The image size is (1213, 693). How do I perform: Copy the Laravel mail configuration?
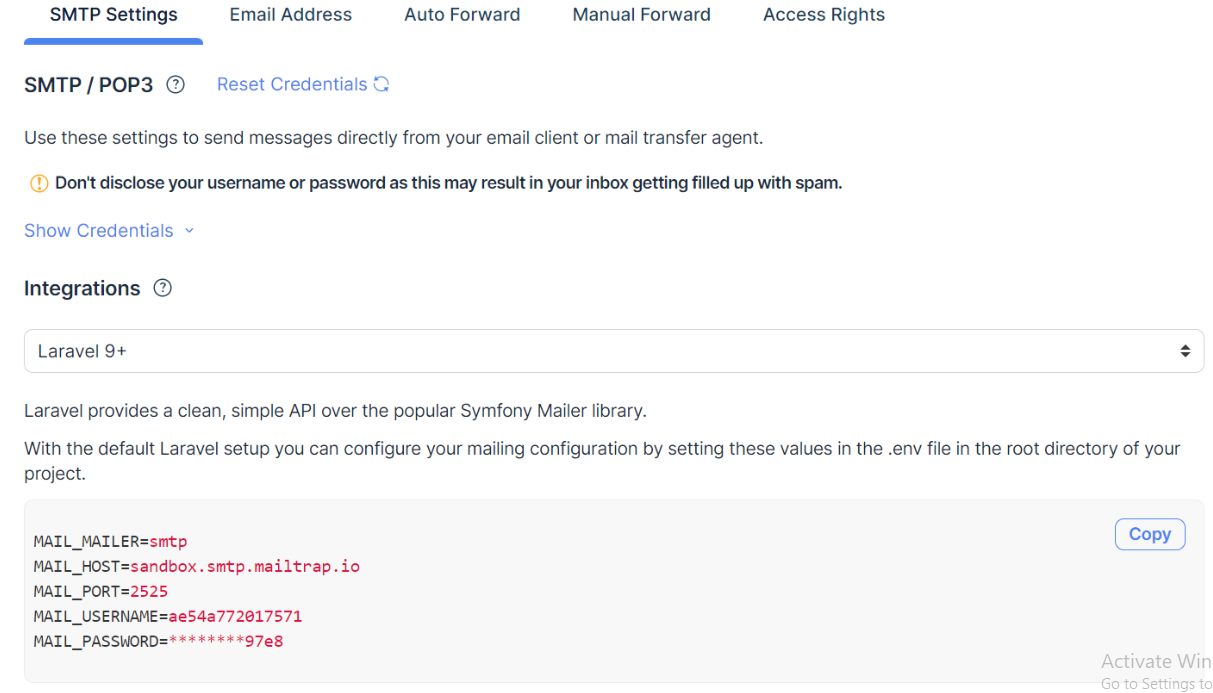[1149, 534]
